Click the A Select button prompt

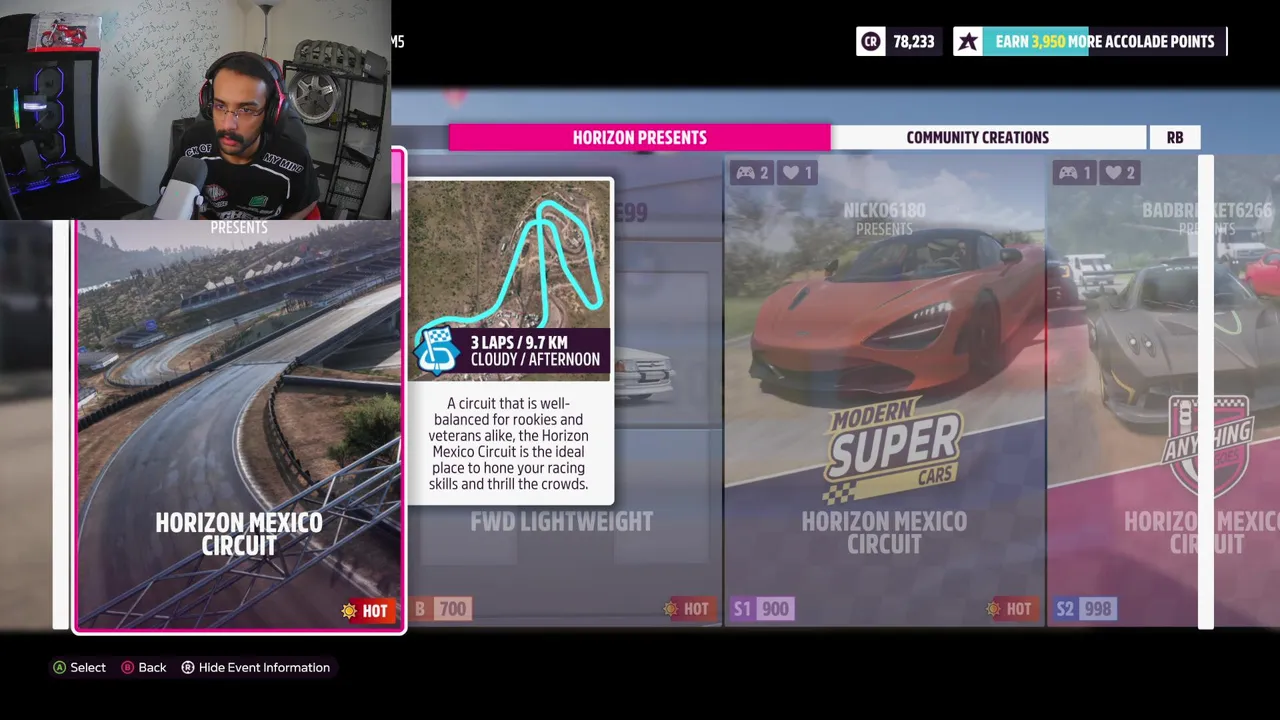[79, 667]
